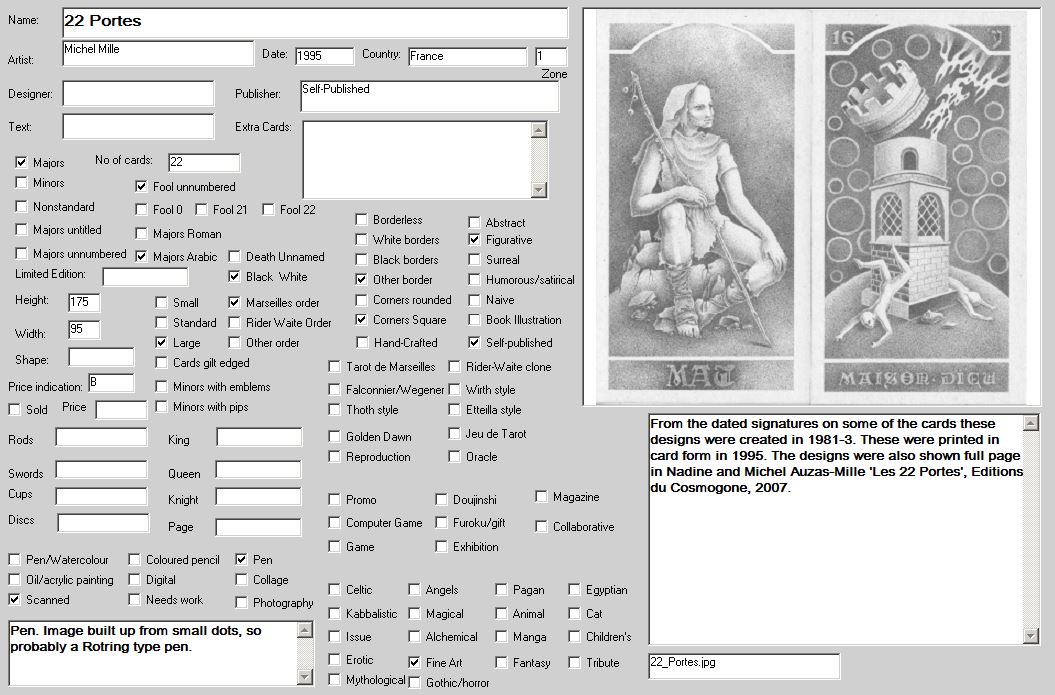This screenshot has height=695, width=1055.
Task: Check the Rider Waite Order option
Action: 234,323
